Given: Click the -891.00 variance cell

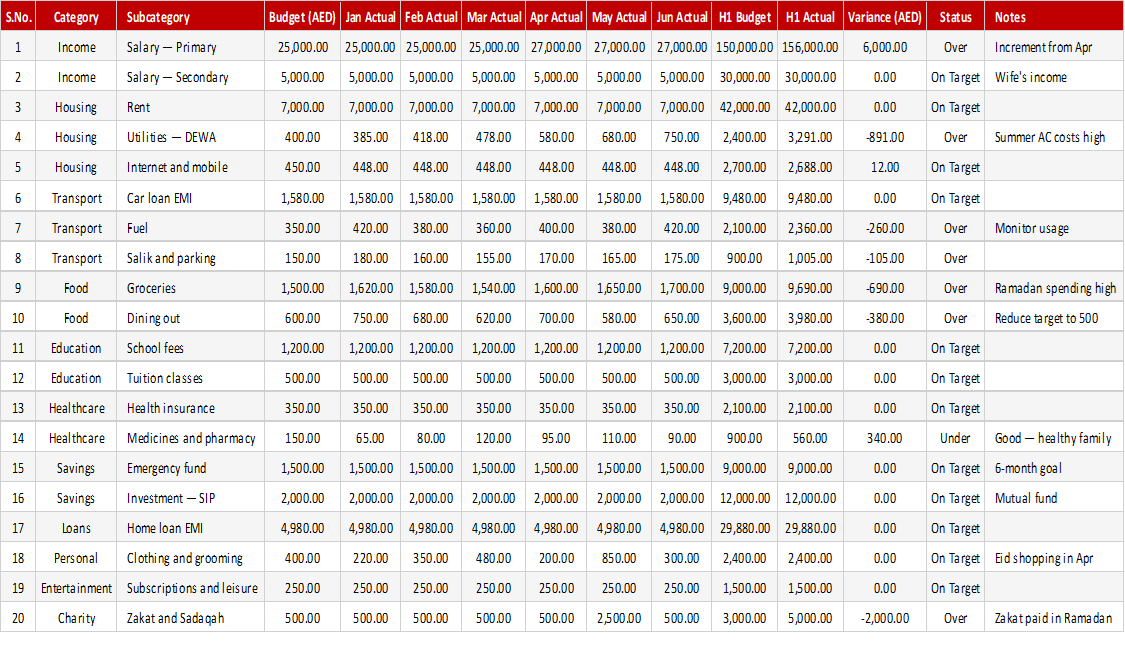Looking at the screenshot, I should point(885,138).
